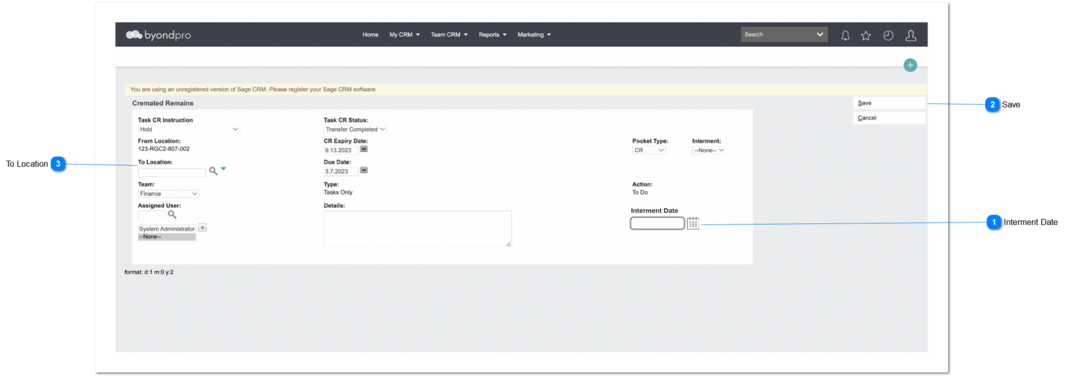Click the Interment Date input field
The width and height of the screenshot is (1066, 377).
pos(657,223)
